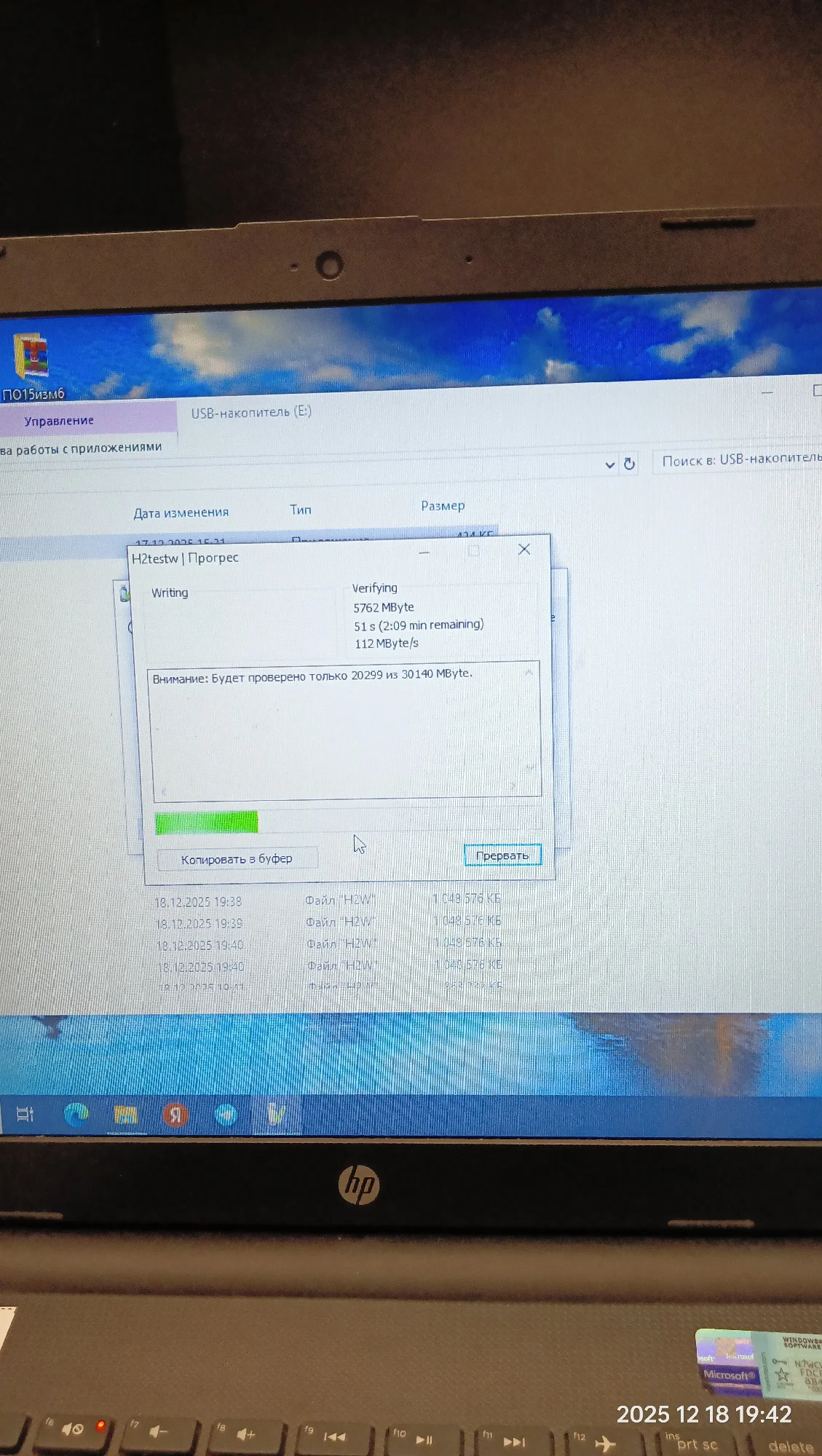Screen dimensions: 822x1456
Task: Click the green verification progress bar
Action: (206, 823)
